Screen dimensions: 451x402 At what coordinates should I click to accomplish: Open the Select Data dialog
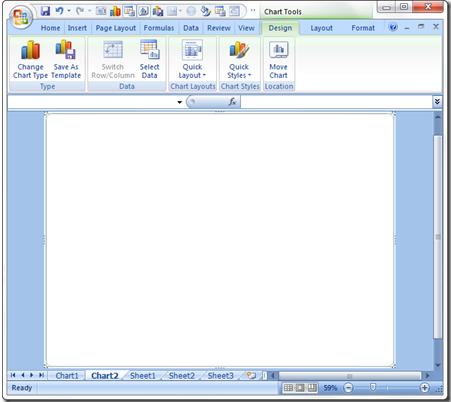point(150,59)
